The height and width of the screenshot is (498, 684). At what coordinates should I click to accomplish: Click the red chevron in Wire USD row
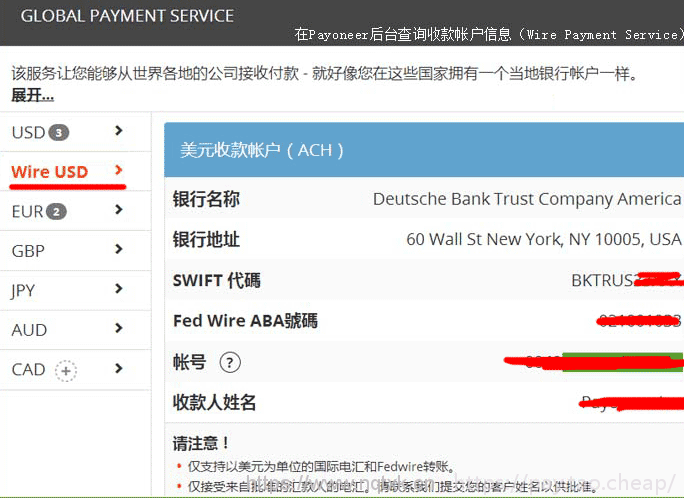tap(119, 171)
